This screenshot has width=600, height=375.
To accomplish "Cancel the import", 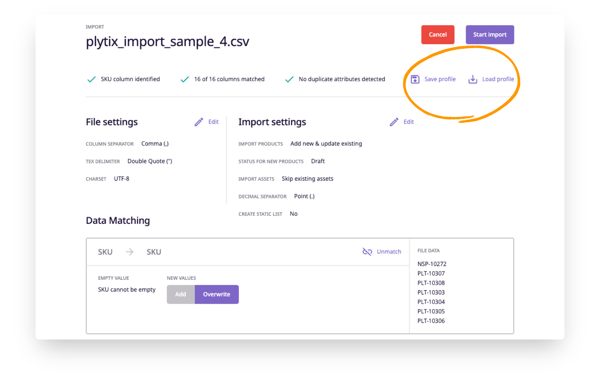I will tap(438, 35).
